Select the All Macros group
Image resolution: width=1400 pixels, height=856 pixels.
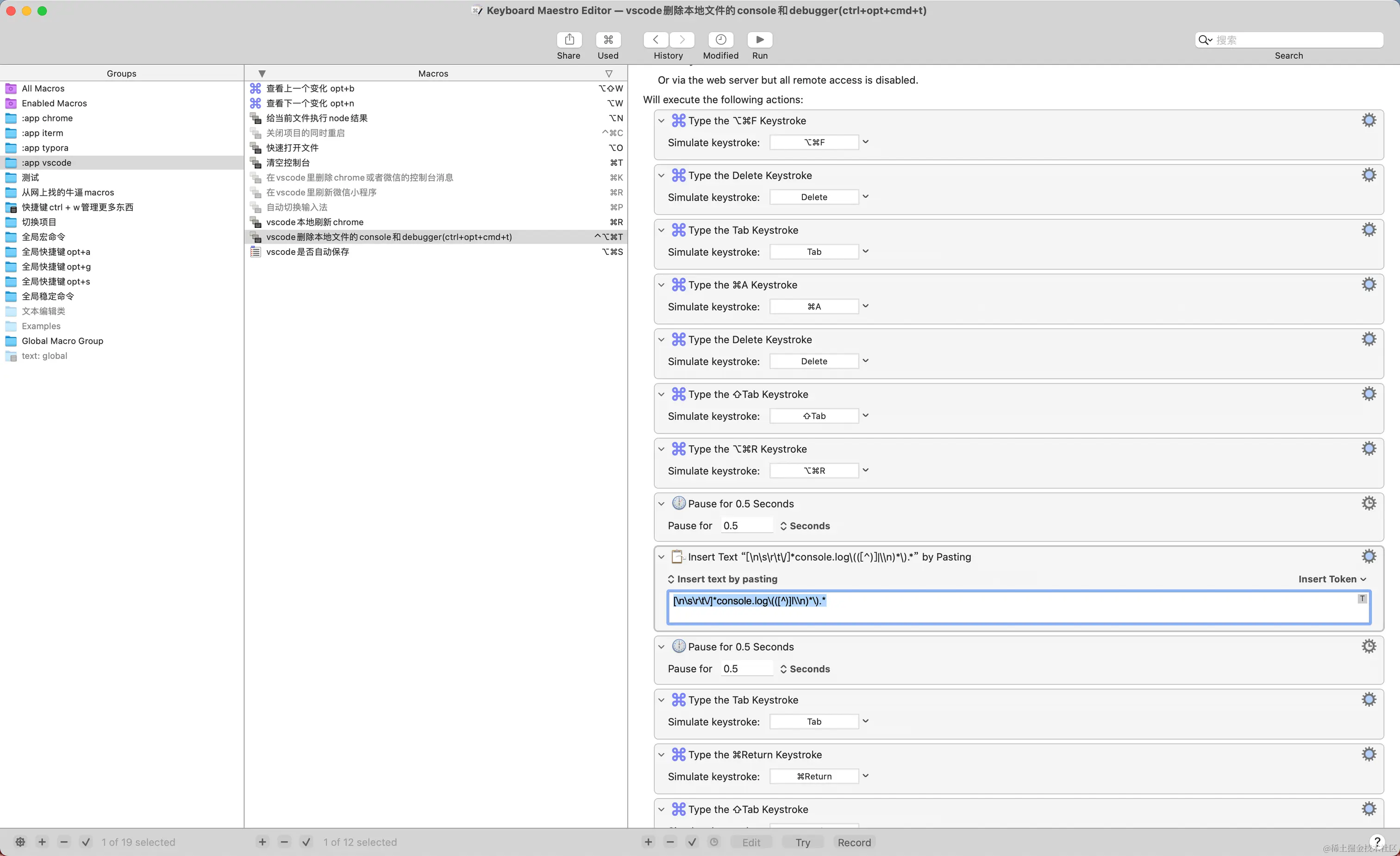[122, 88]
